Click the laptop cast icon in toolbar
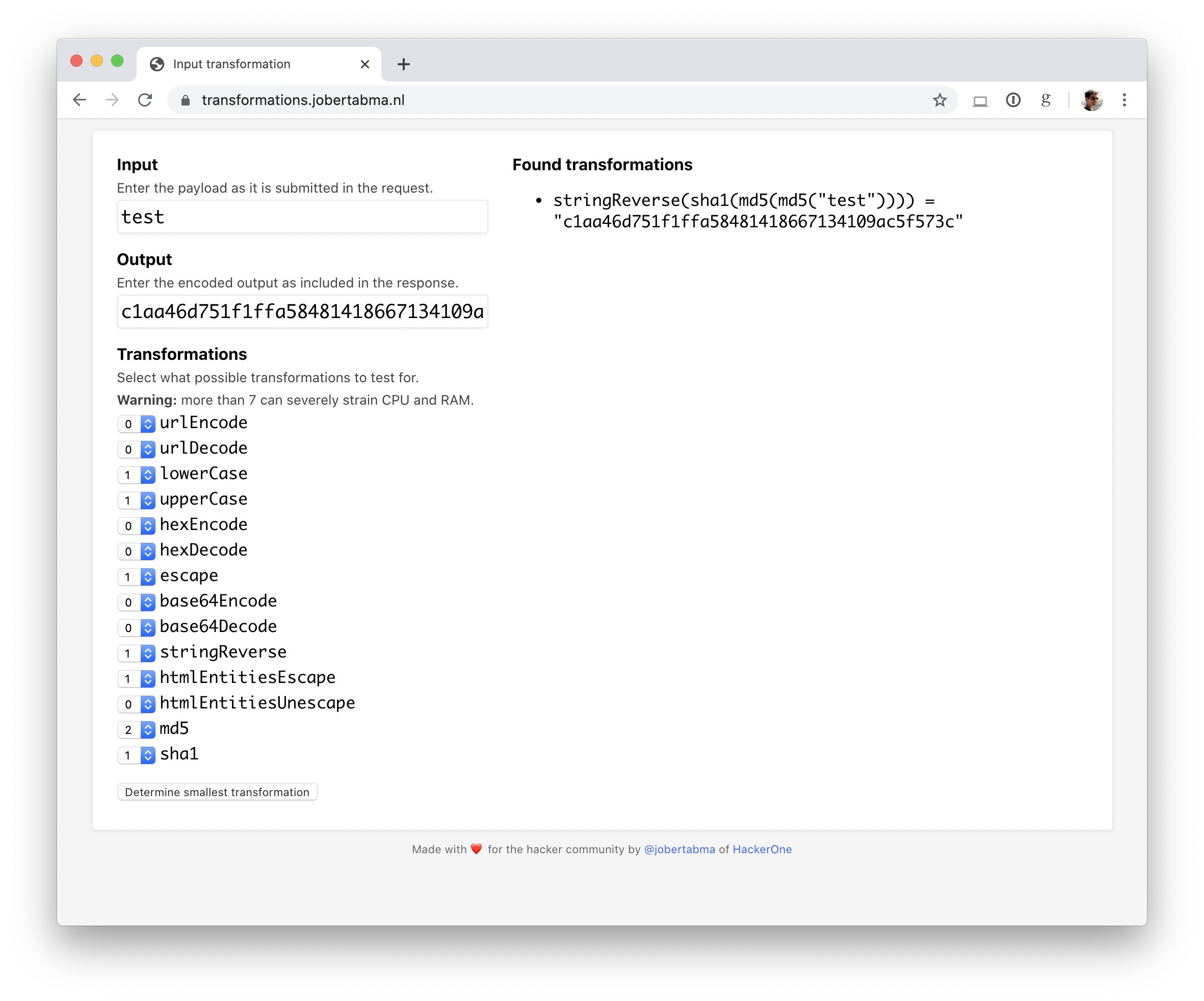Viewport: 1204px width, 1001px height. pos(980,101)
